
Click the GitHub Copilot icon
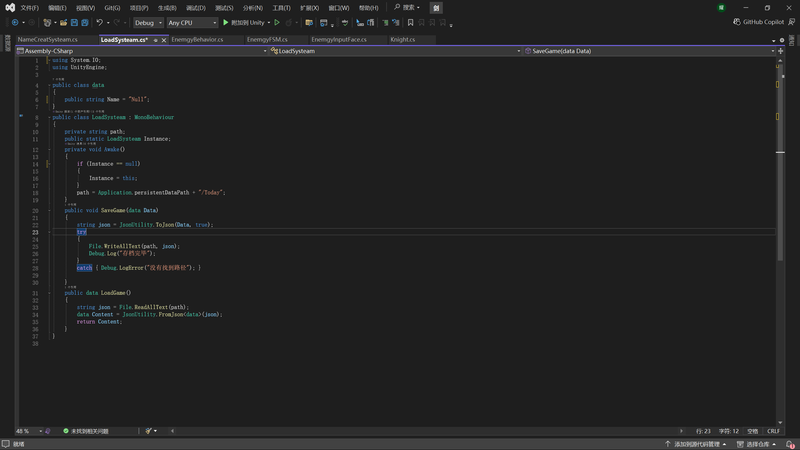point(737,22)
